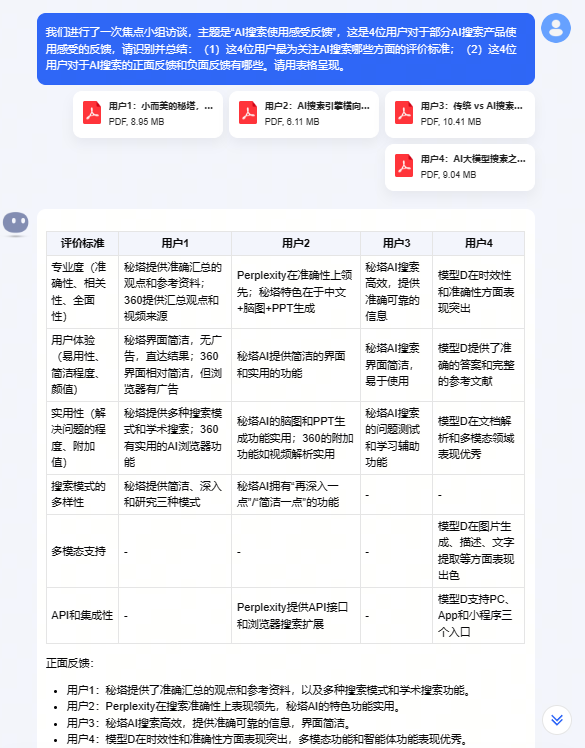The image size is (585, 748).
Task: Open the PDF icon of the 用户4 attachment
Action: 404,166
